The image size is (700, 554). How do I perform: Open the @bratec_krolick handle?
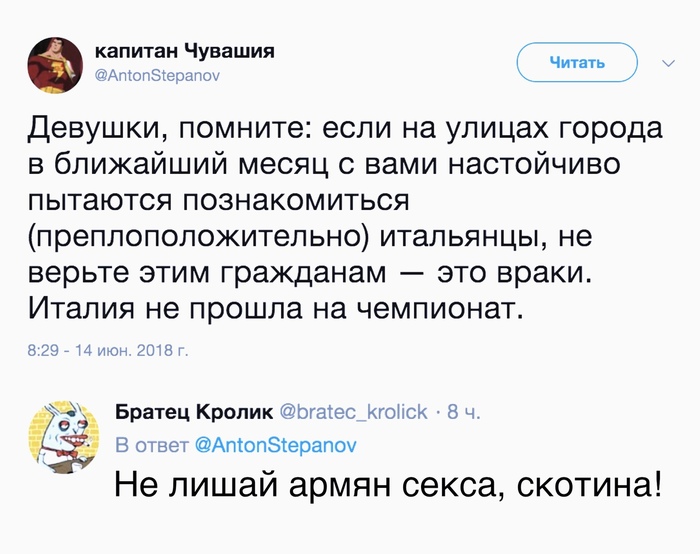(x=350, y=411)
